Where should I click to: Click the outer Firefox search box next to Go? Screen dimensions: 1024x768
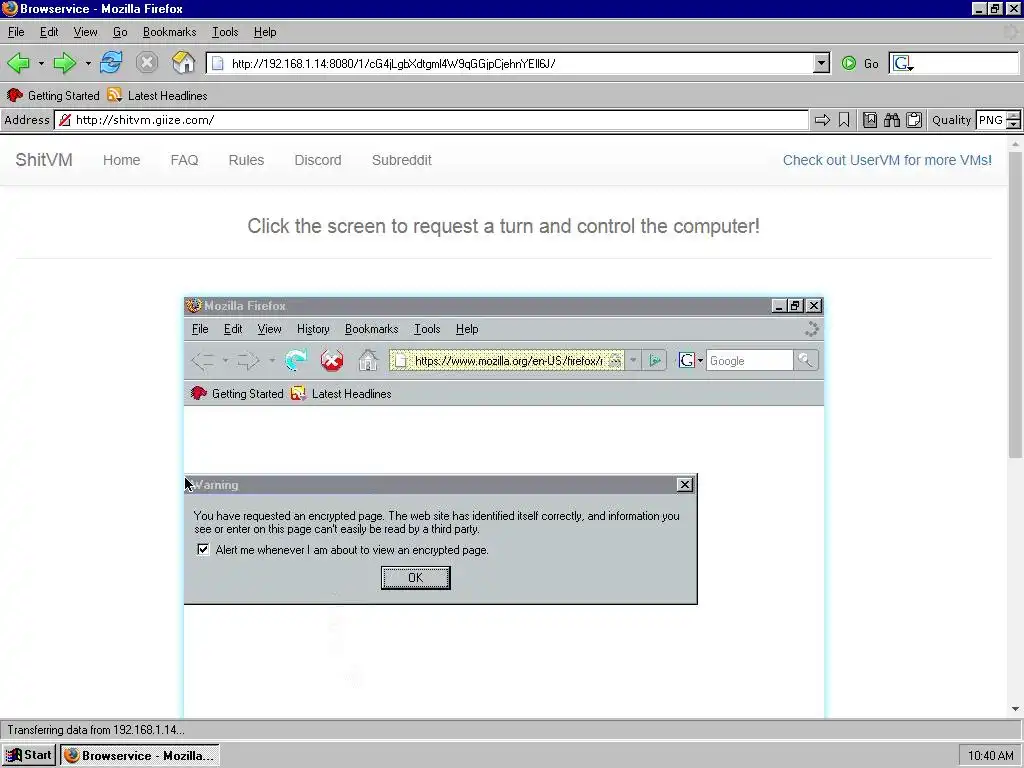[x=953, y=63]
